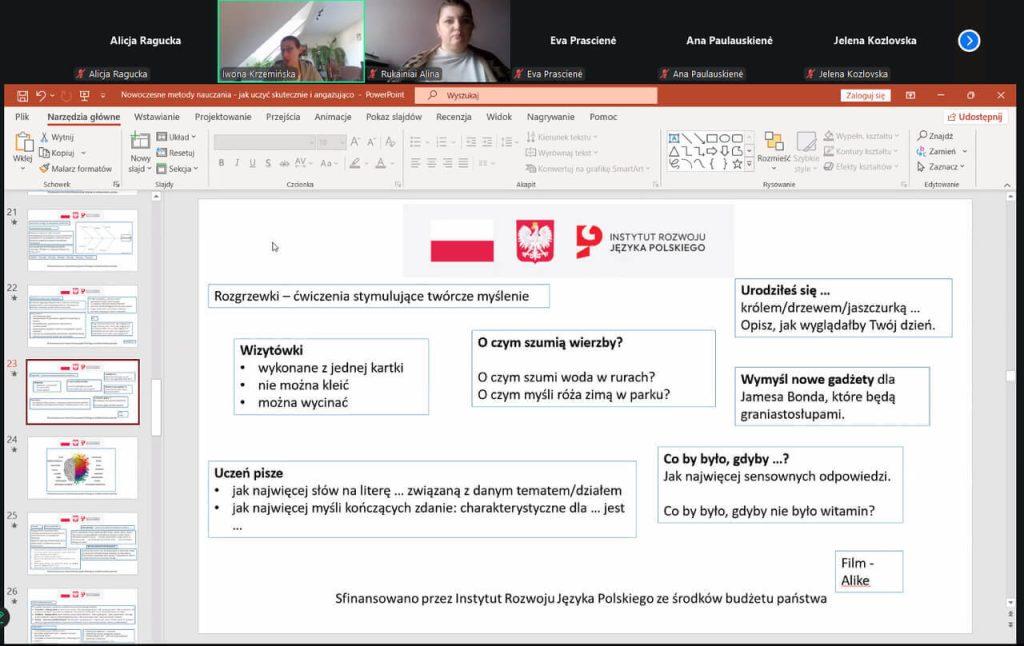Screen dimensions: 1024x646
Task: Switch to the Wstawianie tab
Action: pyautogui.click(x=156, y=117)
